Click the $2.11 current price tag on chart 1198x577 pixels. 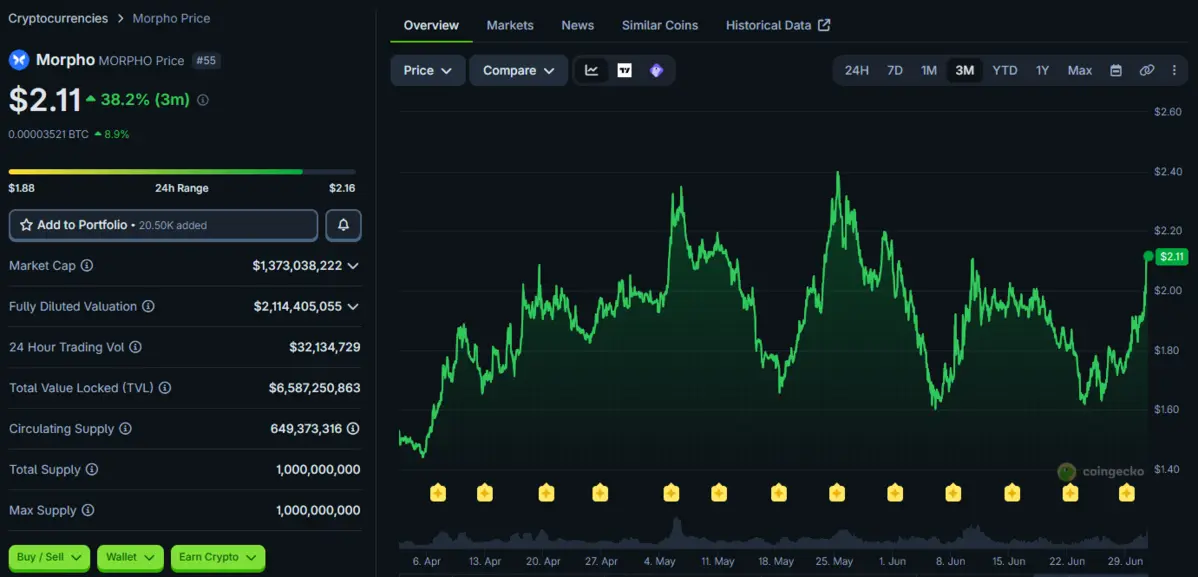pyautogui.click(x=1172, y=257)
